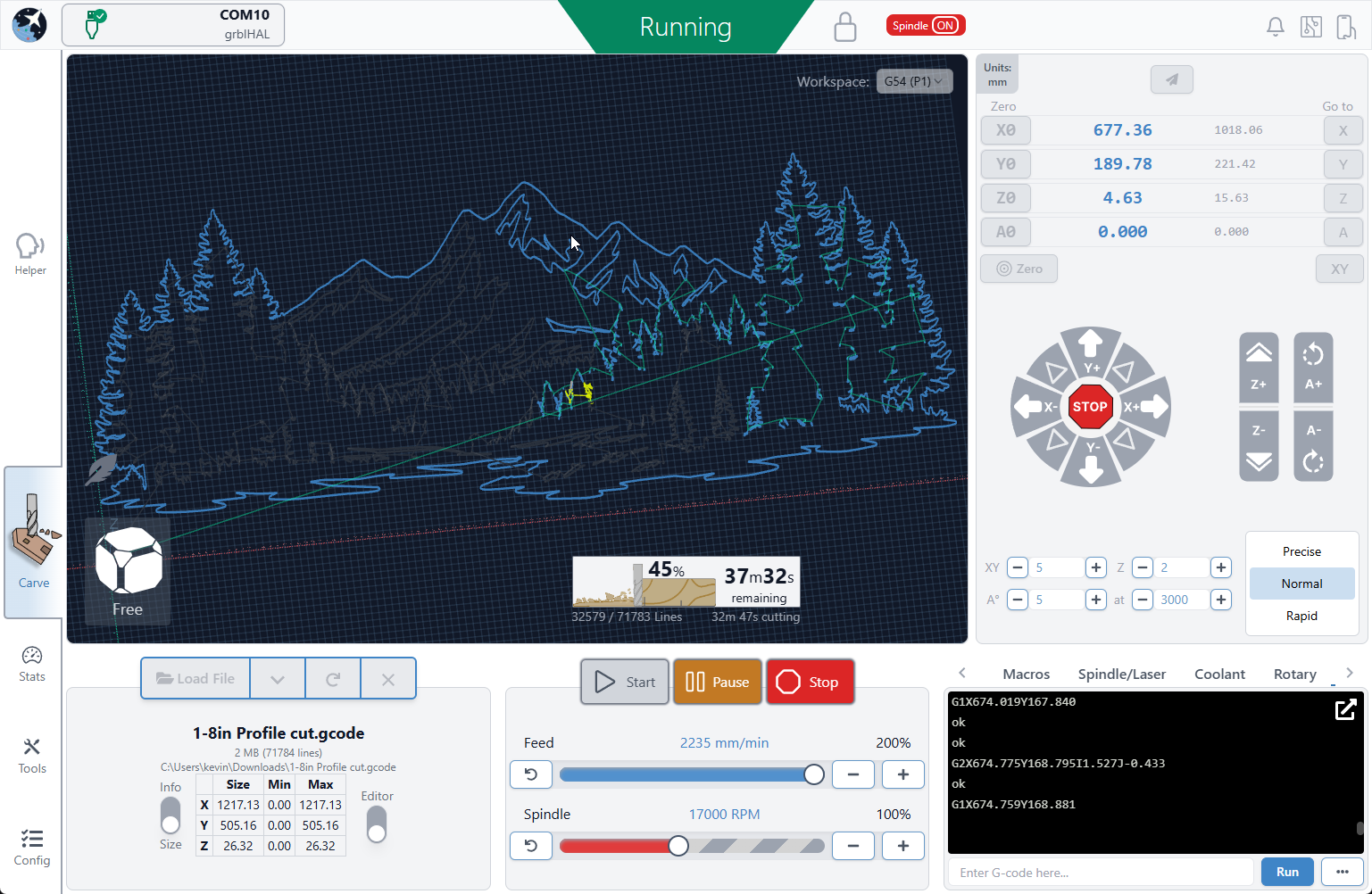Pop out the console terminal window
Screen dimensions: 1372x894
pyautogui.click(x=1345, y=709)
